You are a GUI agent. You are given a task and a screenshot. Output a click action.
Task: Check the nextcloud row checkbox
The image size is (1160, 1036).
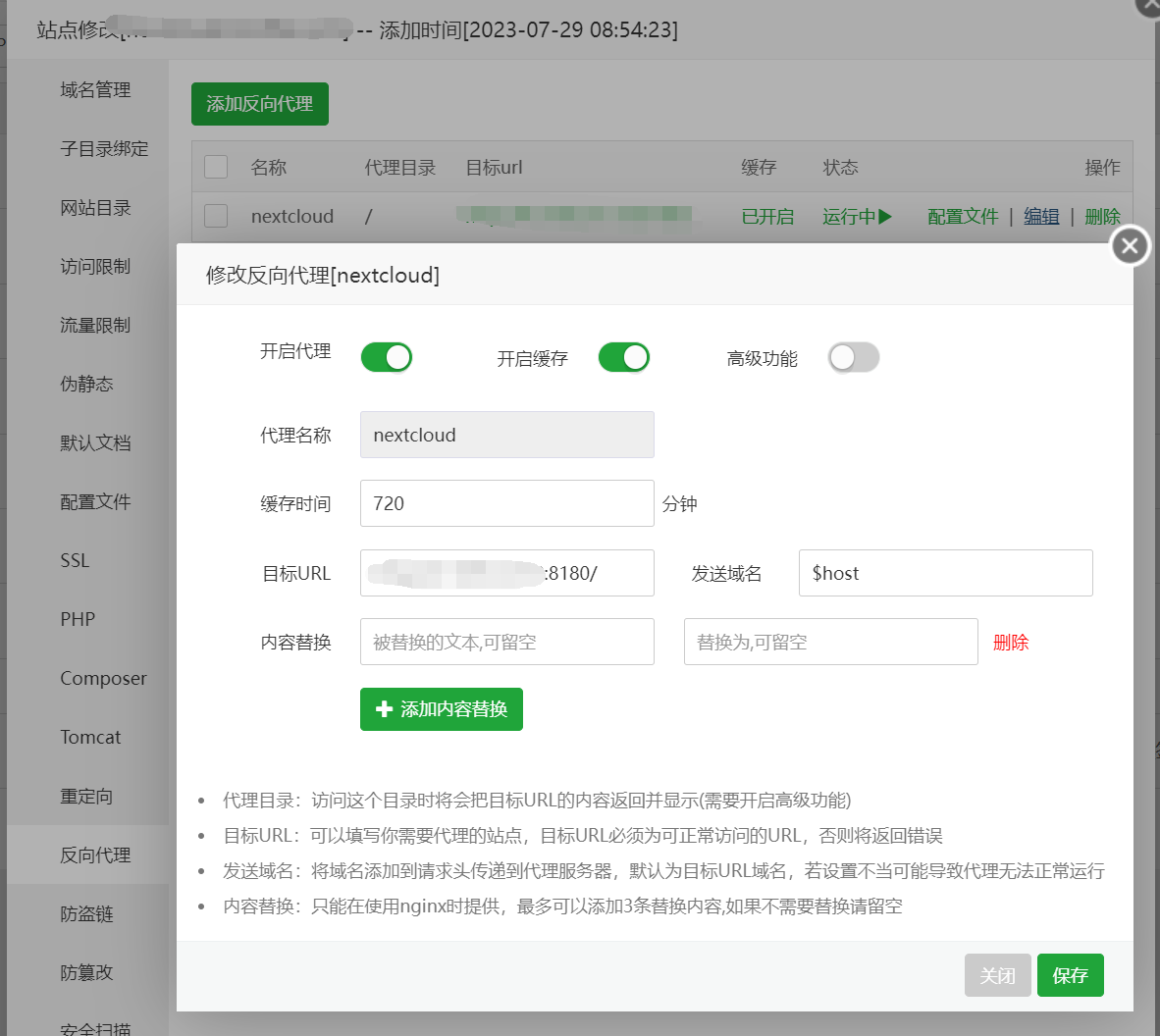(215, 216)
